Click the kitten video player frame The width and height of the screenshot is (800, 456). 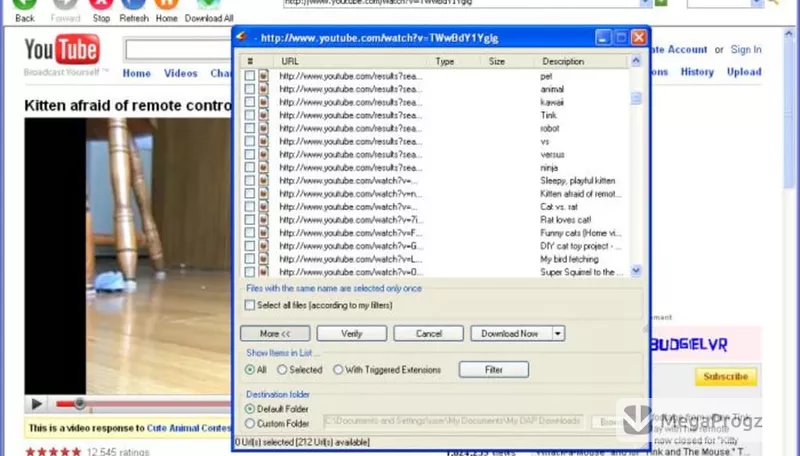128,256
